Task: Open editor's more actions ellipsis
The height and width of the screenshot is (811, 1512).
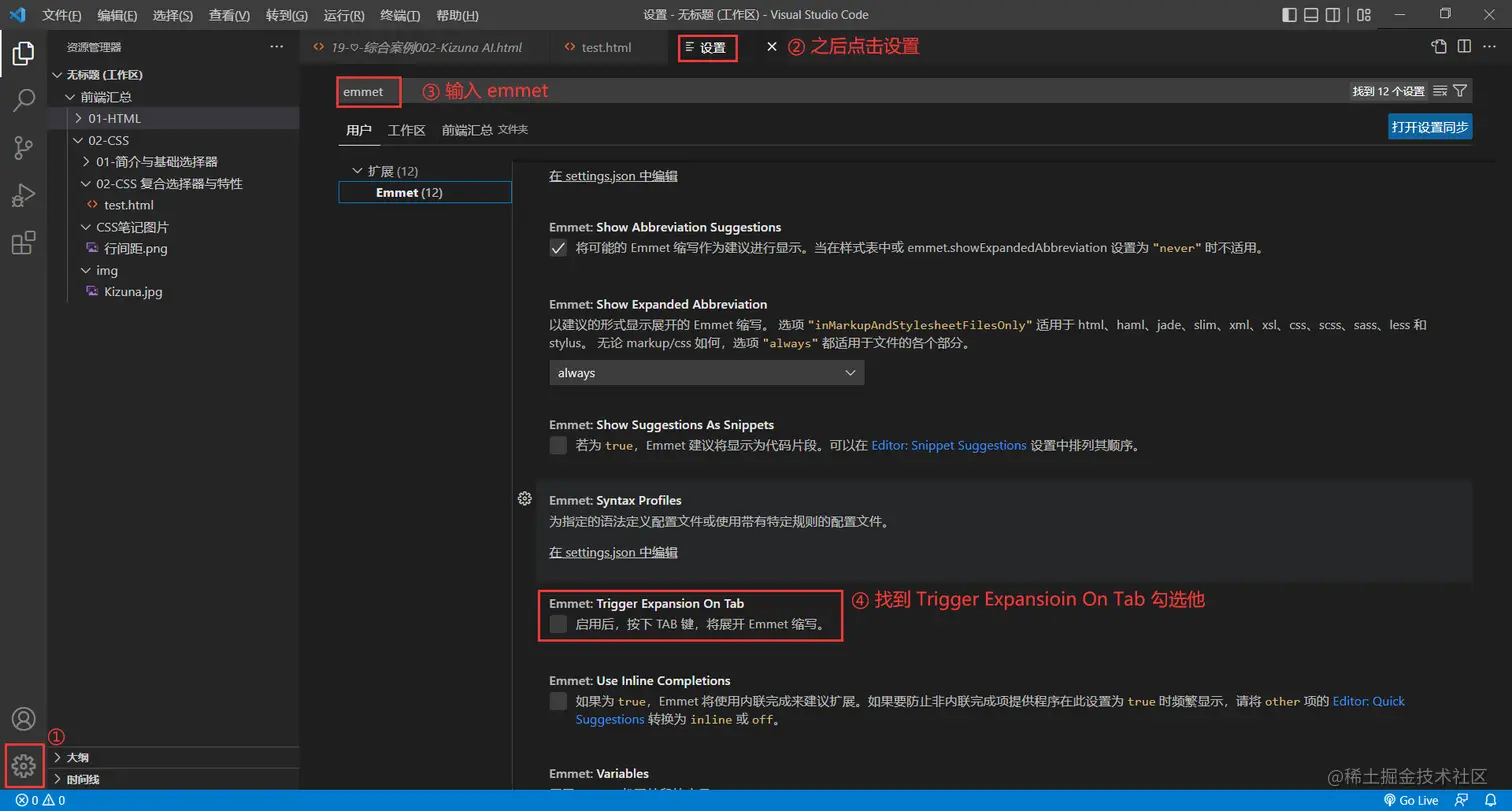Action: [x=1489, y=46]
